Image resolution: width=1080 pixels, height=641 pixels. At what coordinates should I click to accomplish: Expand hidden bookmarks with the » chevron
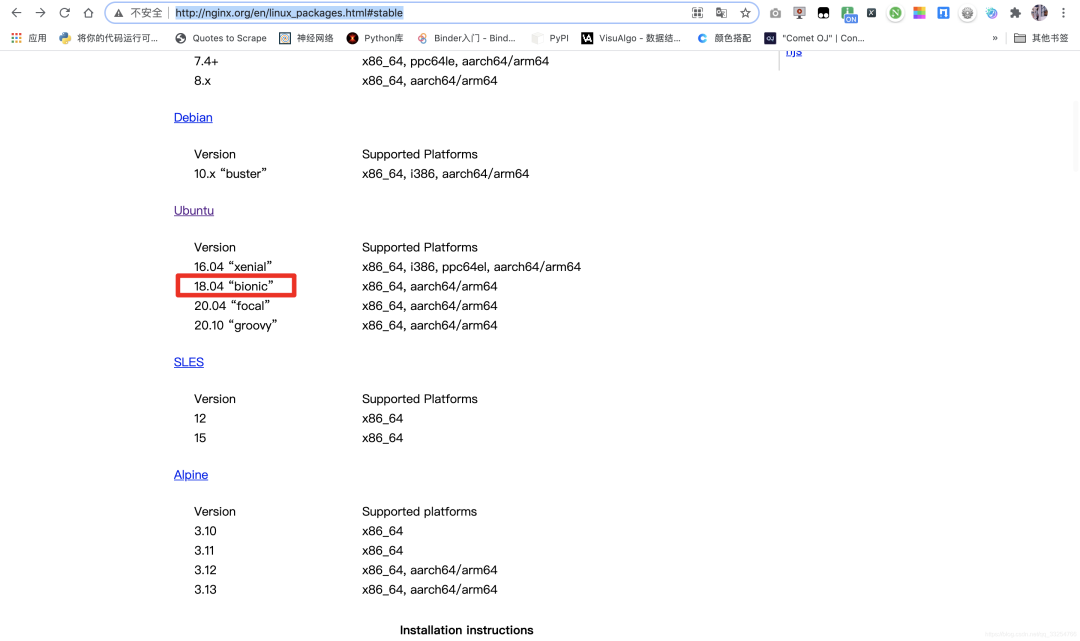(995, 38)
